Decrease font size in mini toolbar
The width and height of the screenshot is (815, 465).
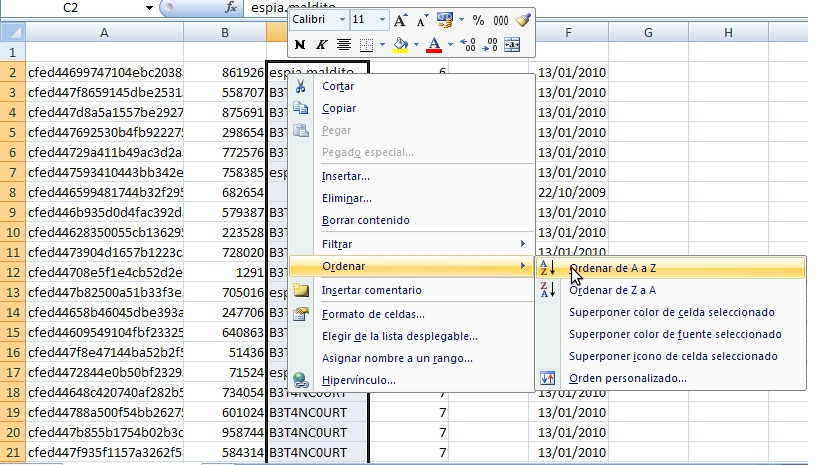tap(421, 20)
